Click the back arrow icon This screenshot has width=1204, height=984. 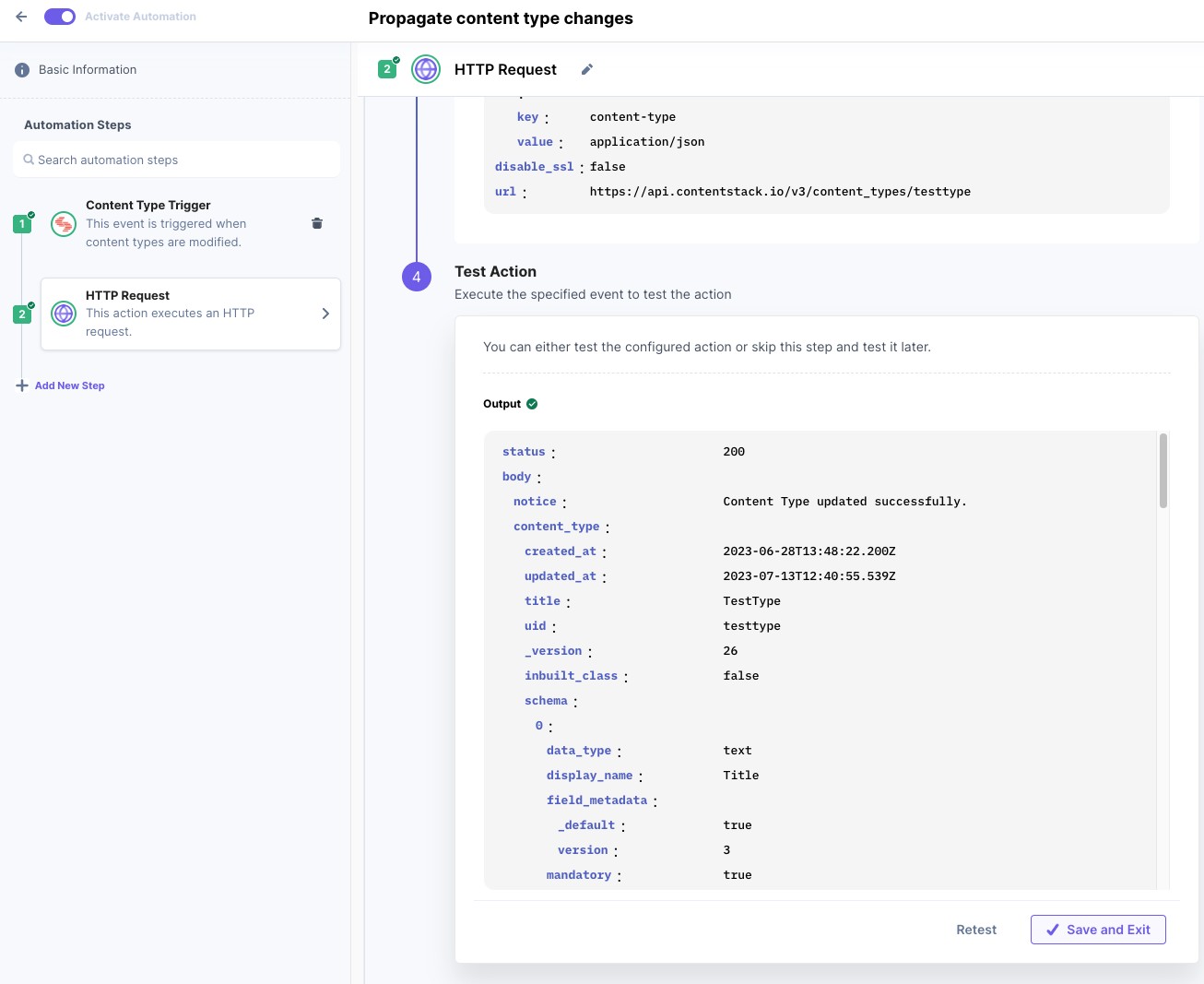click(21, 17)
